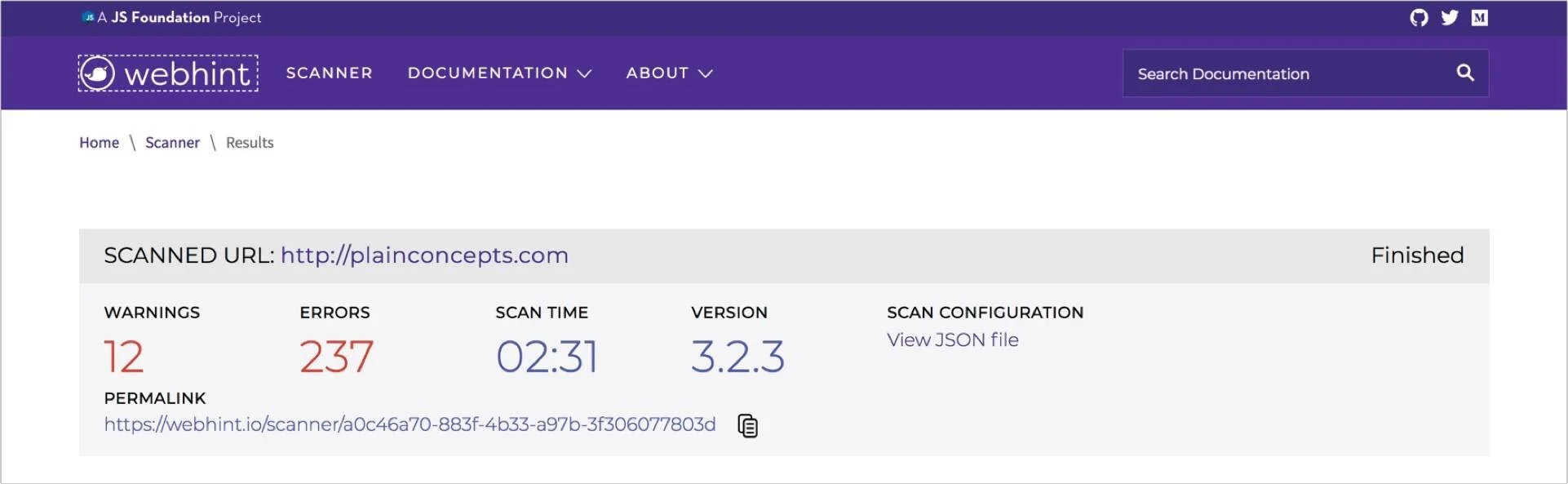Open the GitHub icon link
Image resolution: width=1568 pixels, height=484 pixels.
coord(1419,18)
